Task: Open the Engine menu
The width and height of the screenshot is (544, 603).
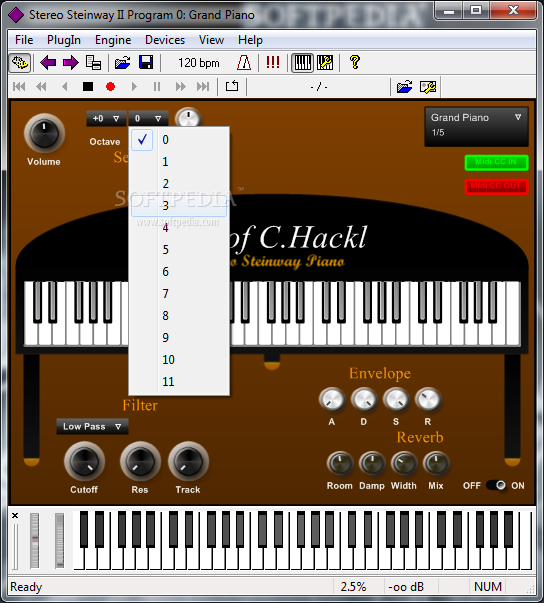Action: click(113, 40)
